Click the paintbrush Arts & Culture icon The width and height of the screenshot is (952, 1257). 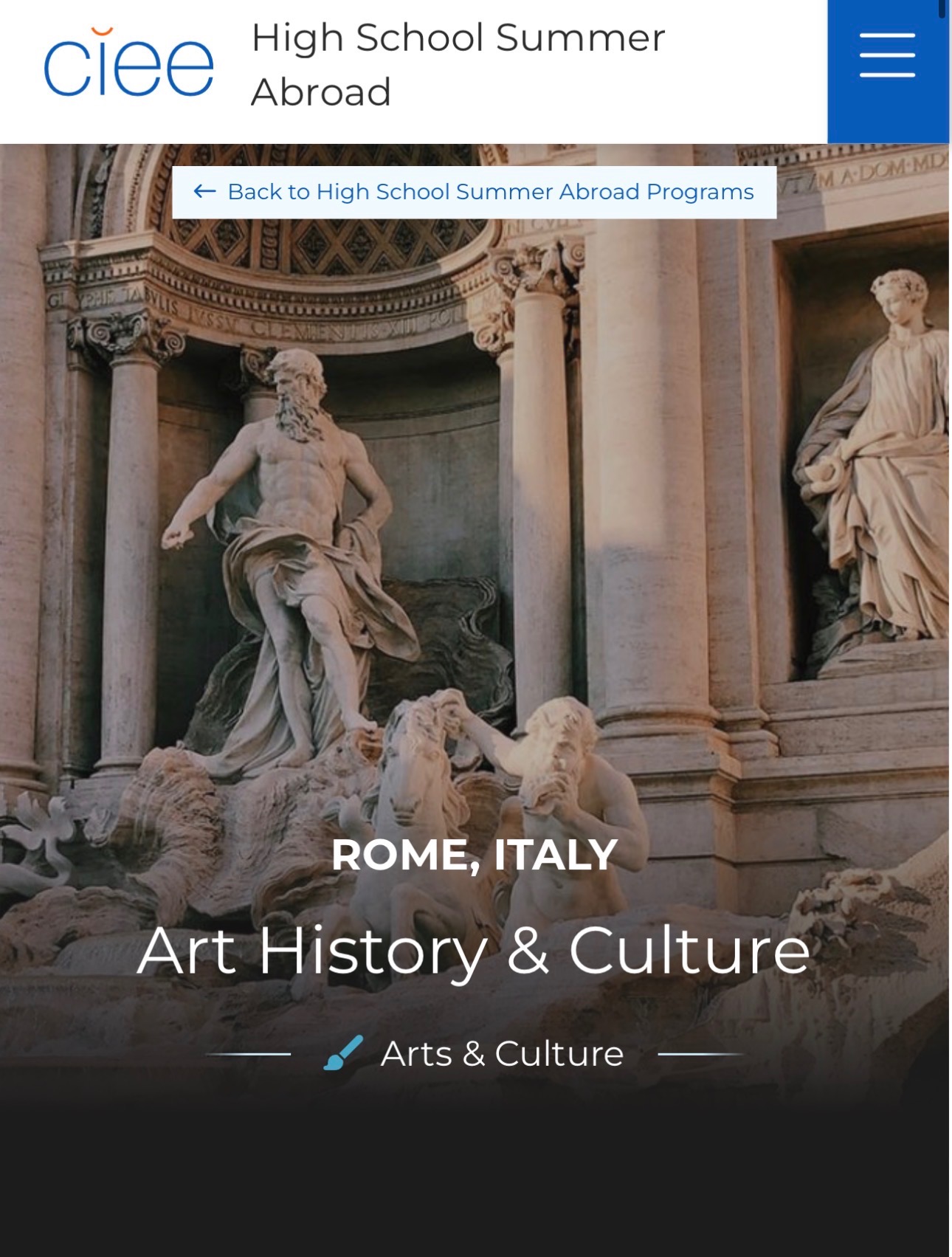coord(343,1053)
